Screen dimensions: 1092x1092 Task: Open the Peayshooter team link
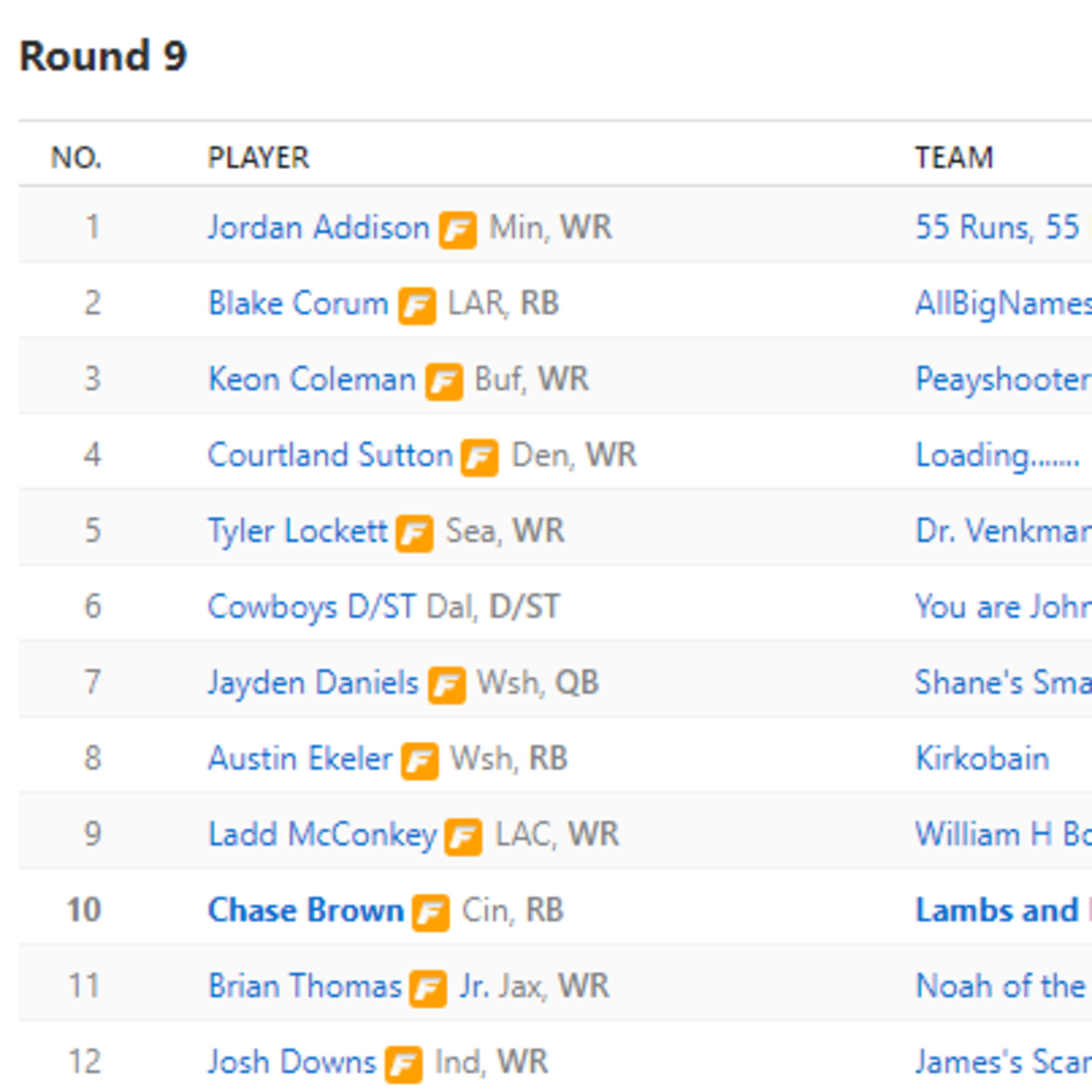[1003, 379]
